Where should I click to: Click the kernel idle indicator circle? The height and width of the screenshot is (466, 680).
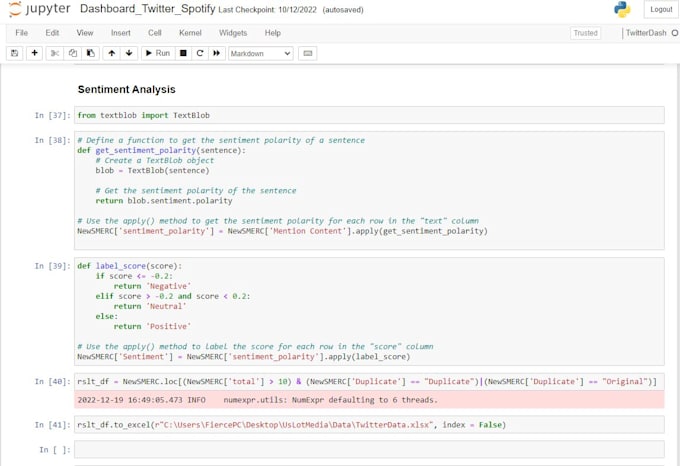(x=675, y=33)
